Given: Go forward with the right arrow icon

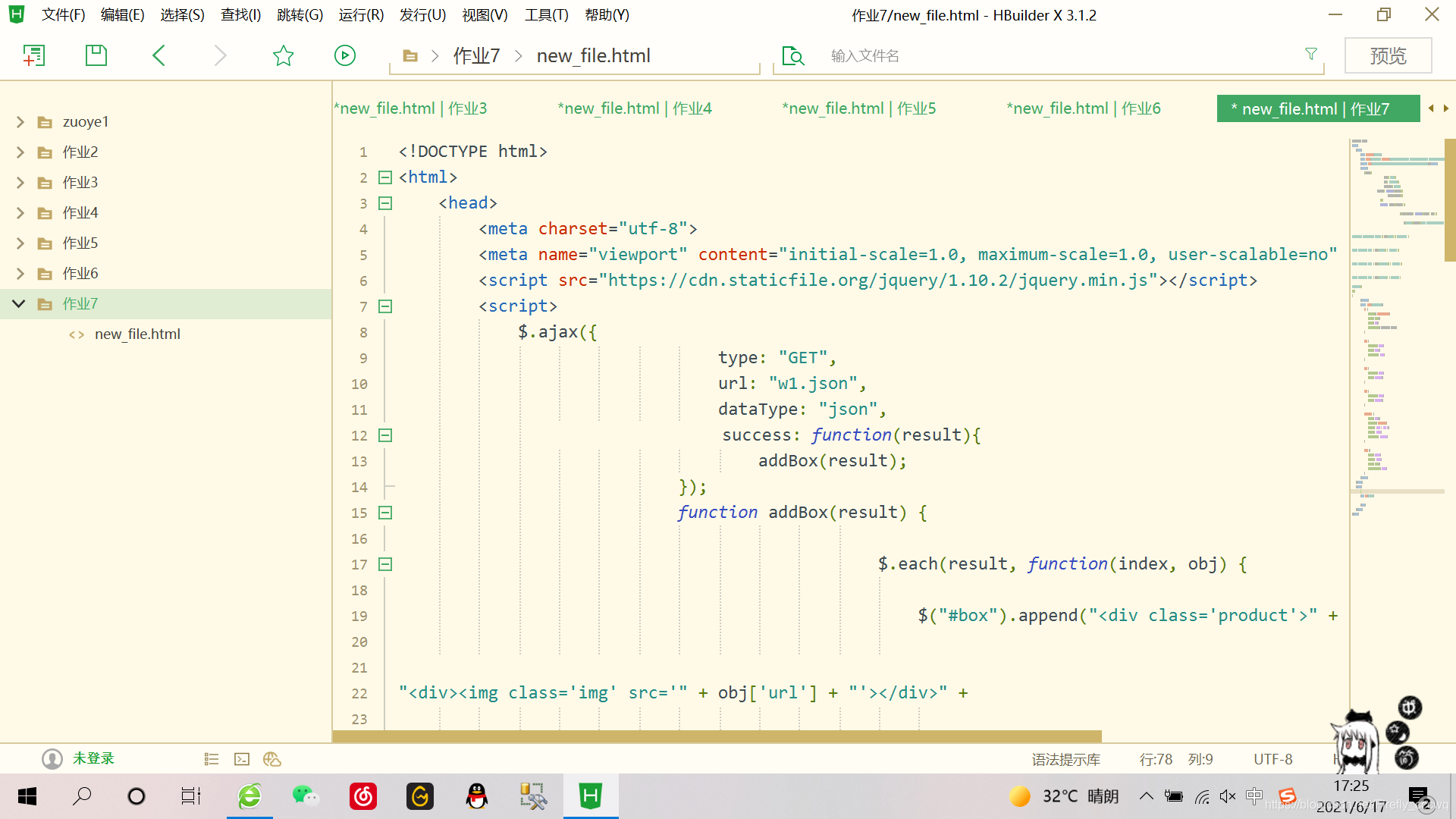Looking at the screenshot, I should coord(221,55).
